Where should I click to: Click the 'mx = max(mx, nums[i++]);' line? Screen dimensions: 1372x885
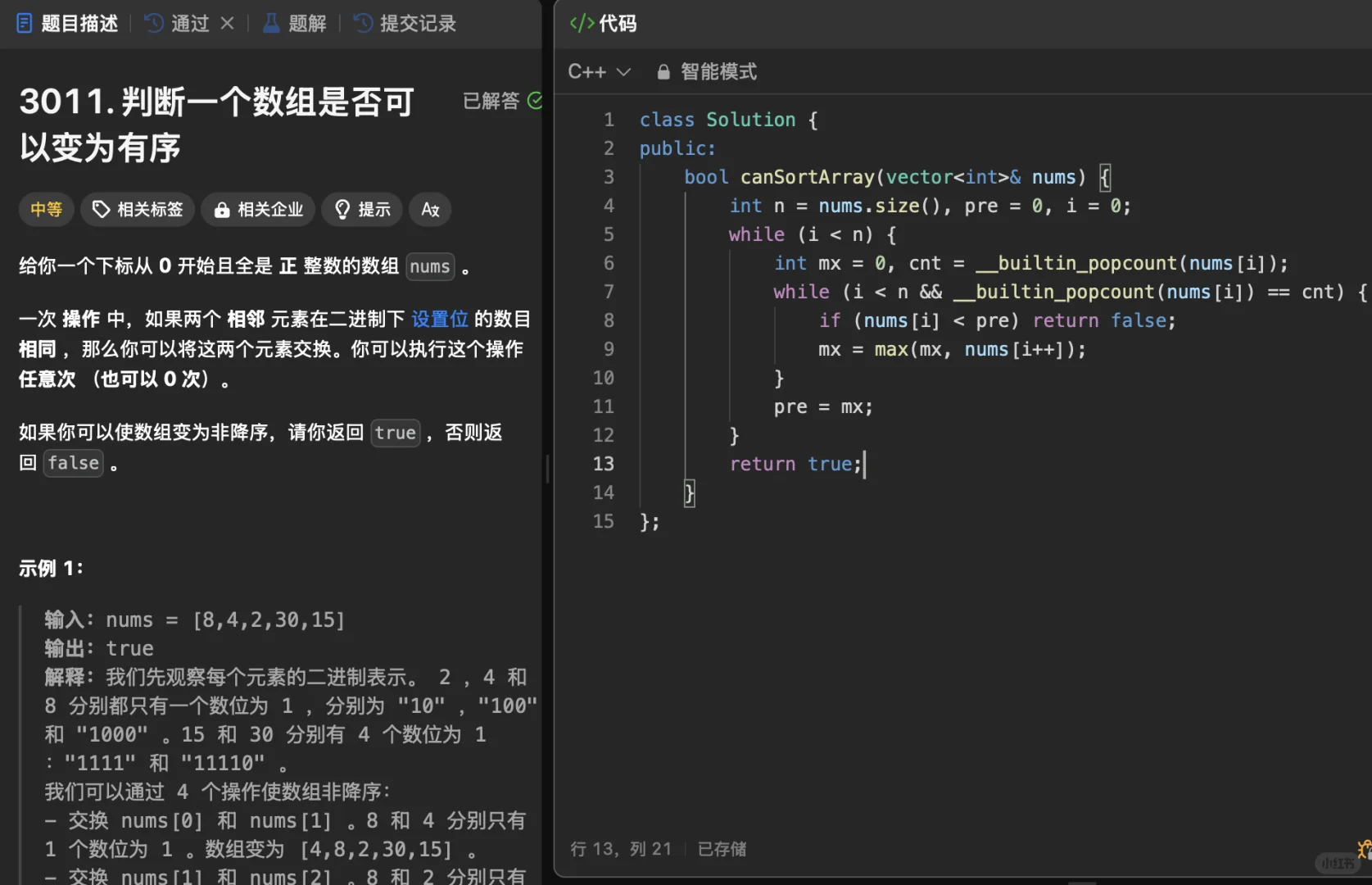952,349
